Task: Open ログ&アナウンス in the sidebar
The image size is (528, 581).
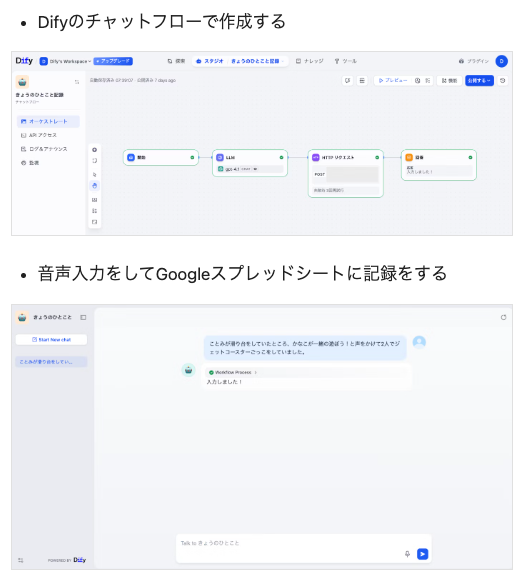Action: 44,149
